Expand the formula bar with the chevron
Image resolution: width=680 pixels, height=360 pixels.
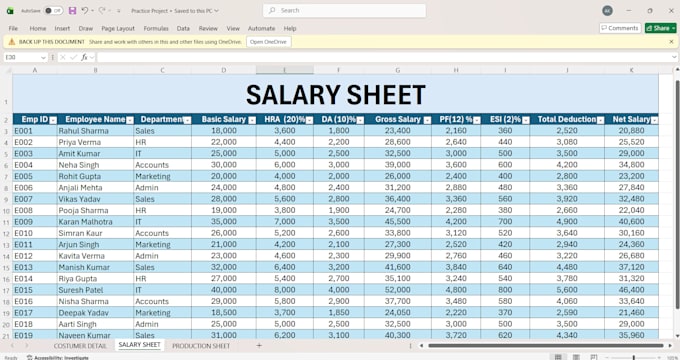(x=674, y=57)
